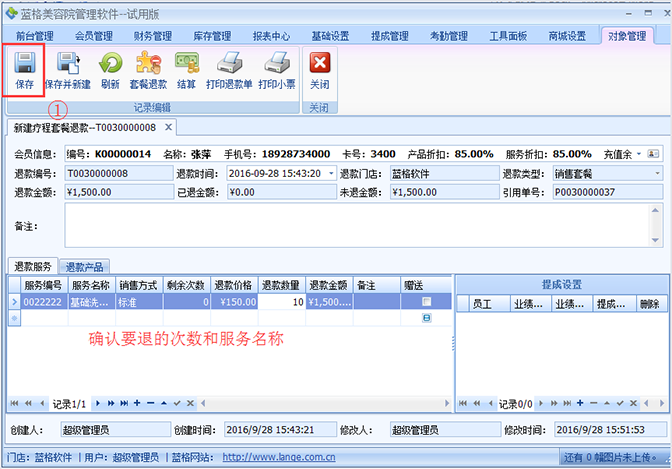The height and width of the screenshot is (469, 672).
Task: Click the 引用单号 field P0030000037
Action: (607, 192)
